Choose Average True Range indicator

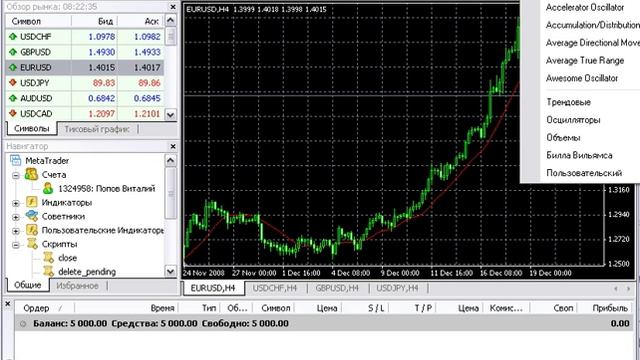coord(585,60)
